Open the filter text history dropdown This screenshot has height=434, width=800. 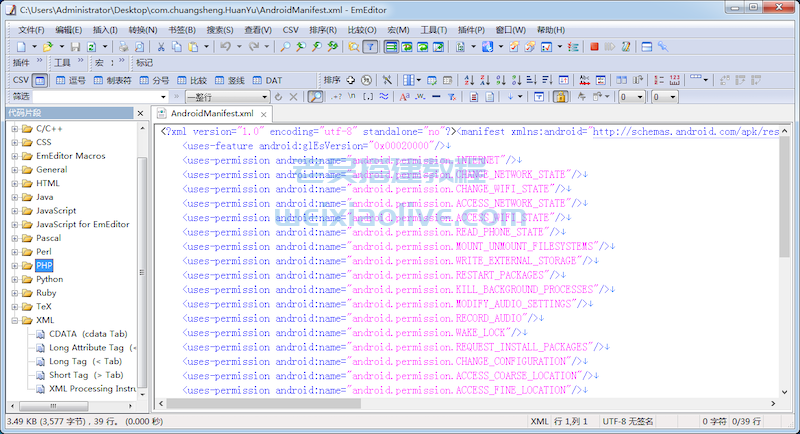coord(163,97)
